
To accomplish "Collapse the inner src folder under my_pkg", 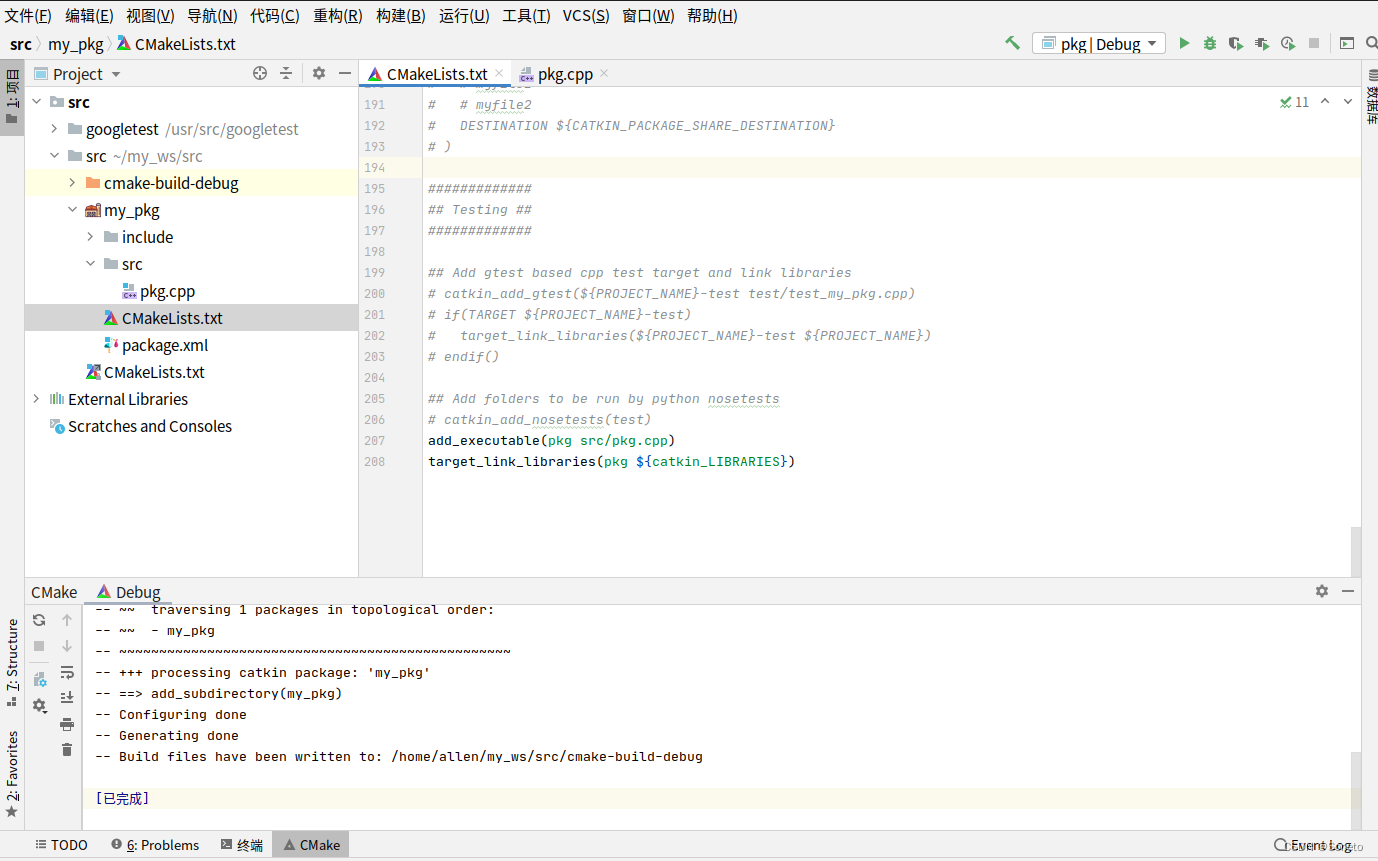I will (90, 264).
